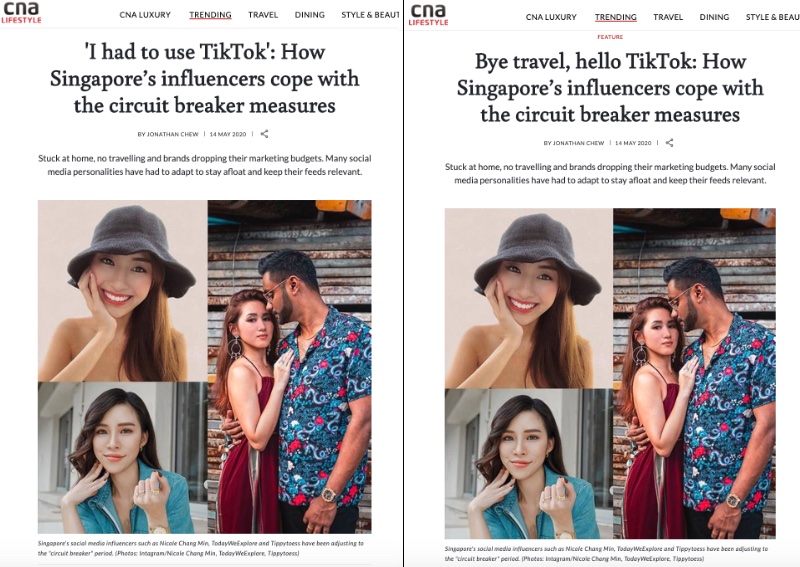Click the 'I had to use TikTok' headline
The image size is (800, 567).
(205, 79)
